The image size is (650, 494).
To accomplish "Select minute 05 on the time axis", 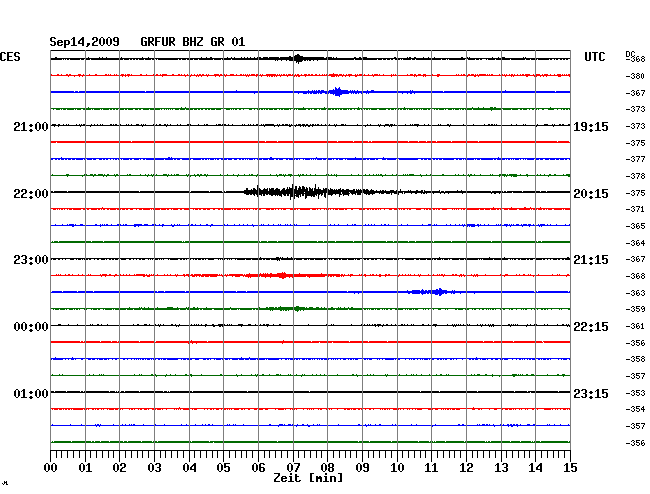I will (223, 467).
